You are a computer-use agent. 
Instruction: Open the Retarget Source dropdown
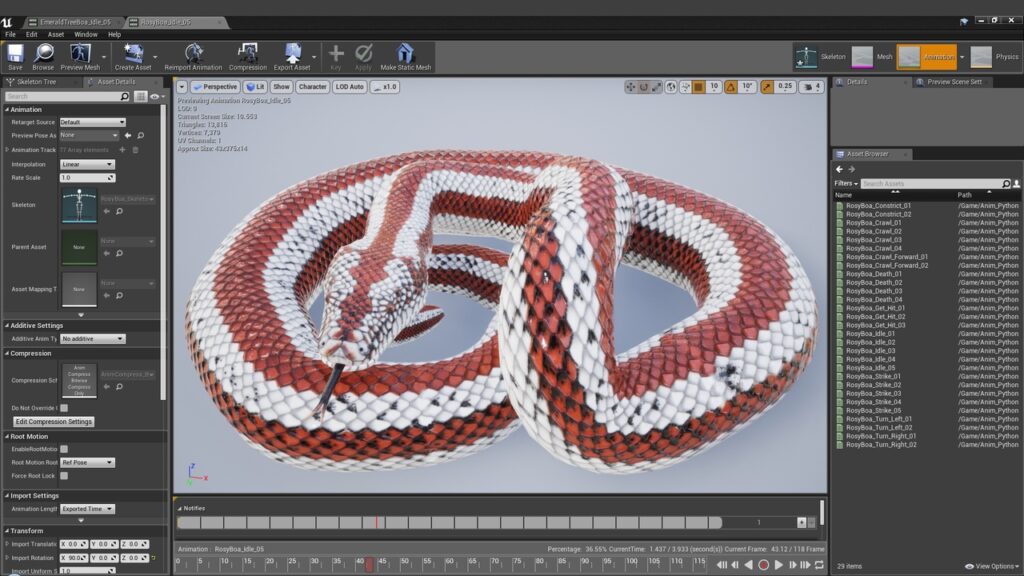point(92,122)
